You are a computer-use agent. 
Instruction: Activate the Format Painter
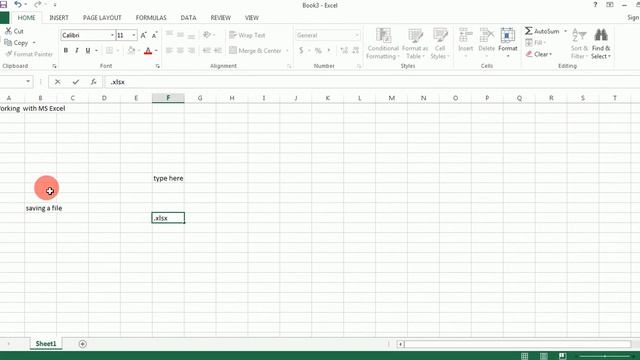(x=29, y=54)
